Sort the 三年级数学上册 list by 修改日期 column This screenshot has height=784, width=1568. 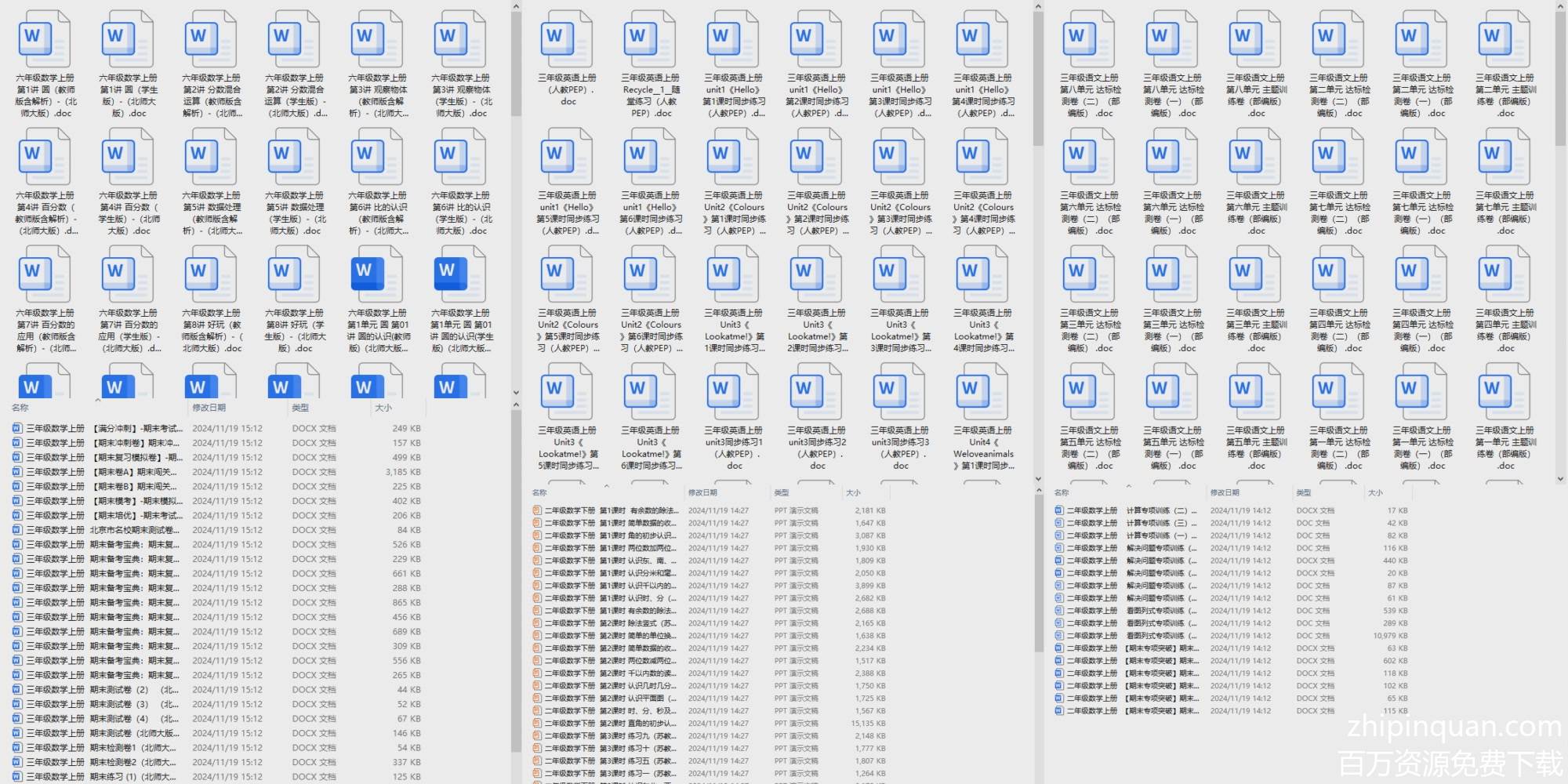(209, 408)
